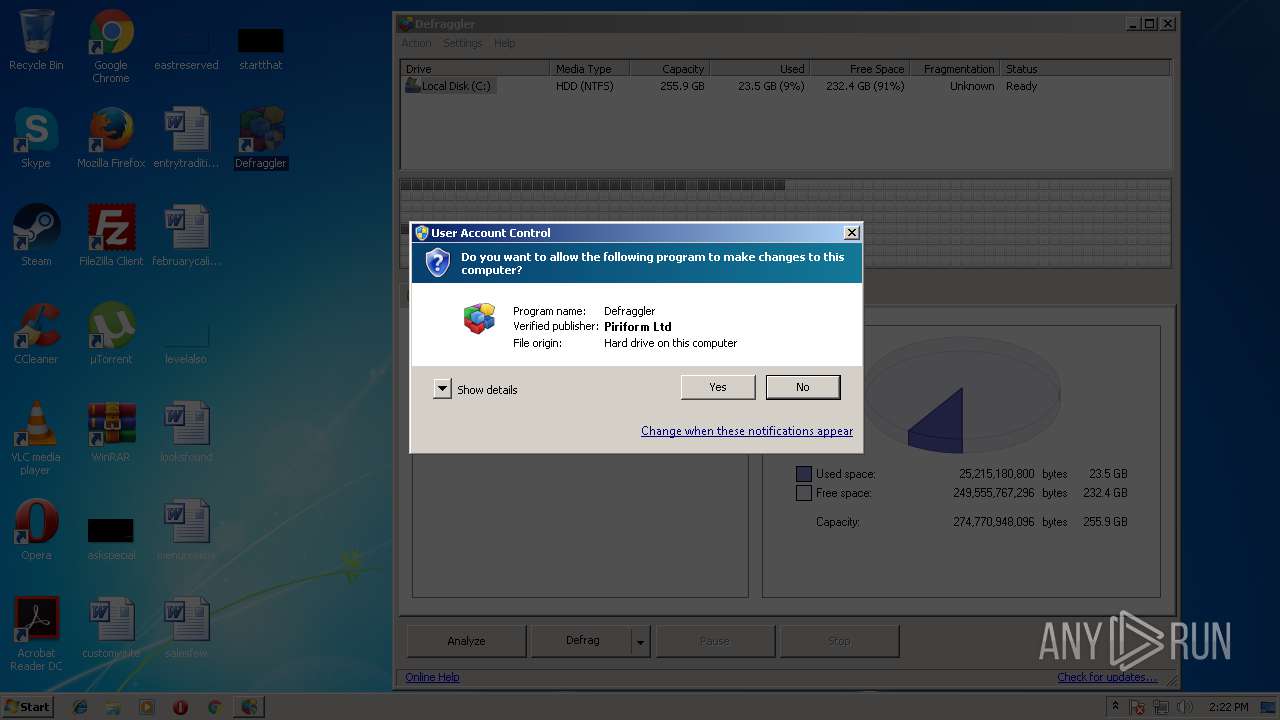The height and width of the screenshot is (720, 1280).
Task: Open CCleaner desktop shortcut
Action: pyautogui.click(x=36, y=334)
